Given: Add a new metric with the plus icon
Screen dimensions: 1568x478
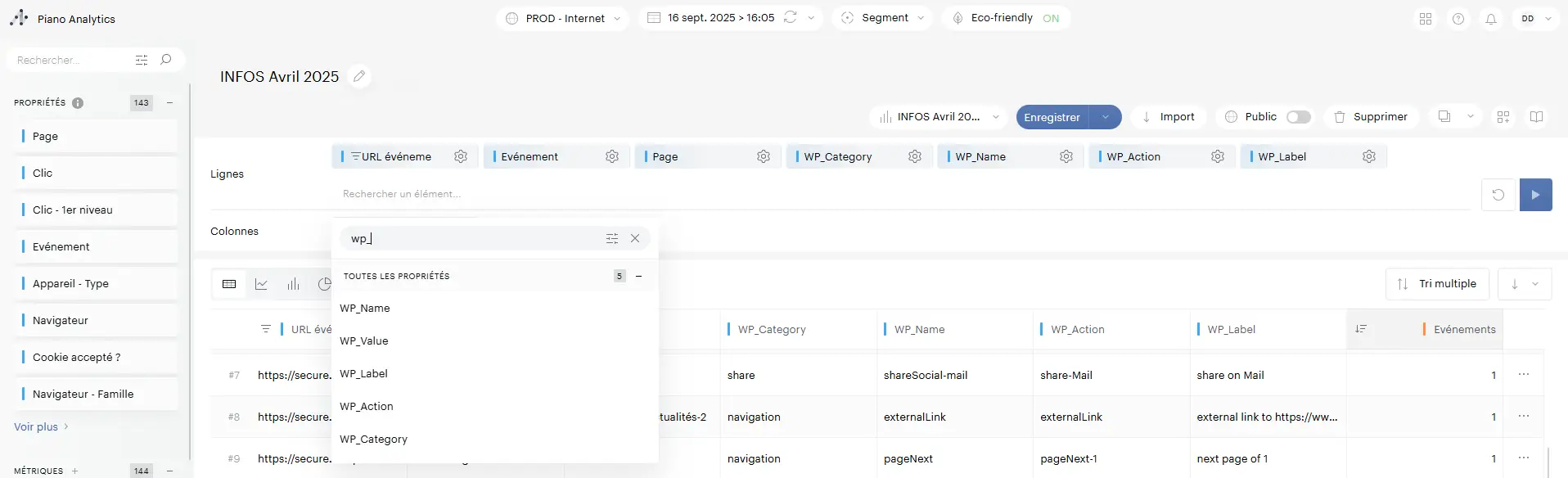Looking at the screenshot, I should click(74, 471).
